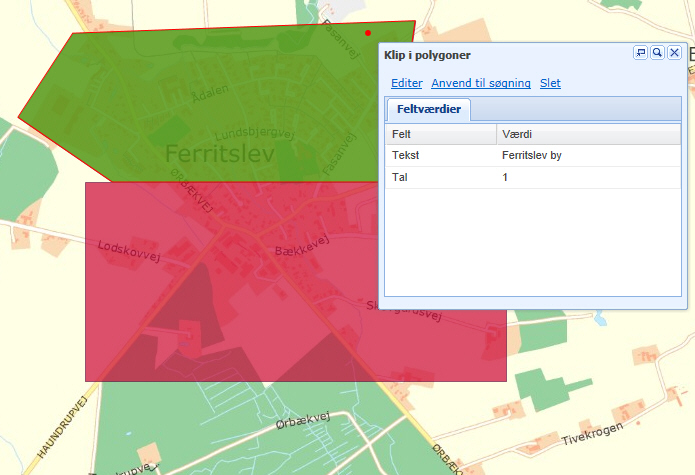Click the value Ferritslev by
This screenshot has width=695, height=475.
tap(531, 156)
